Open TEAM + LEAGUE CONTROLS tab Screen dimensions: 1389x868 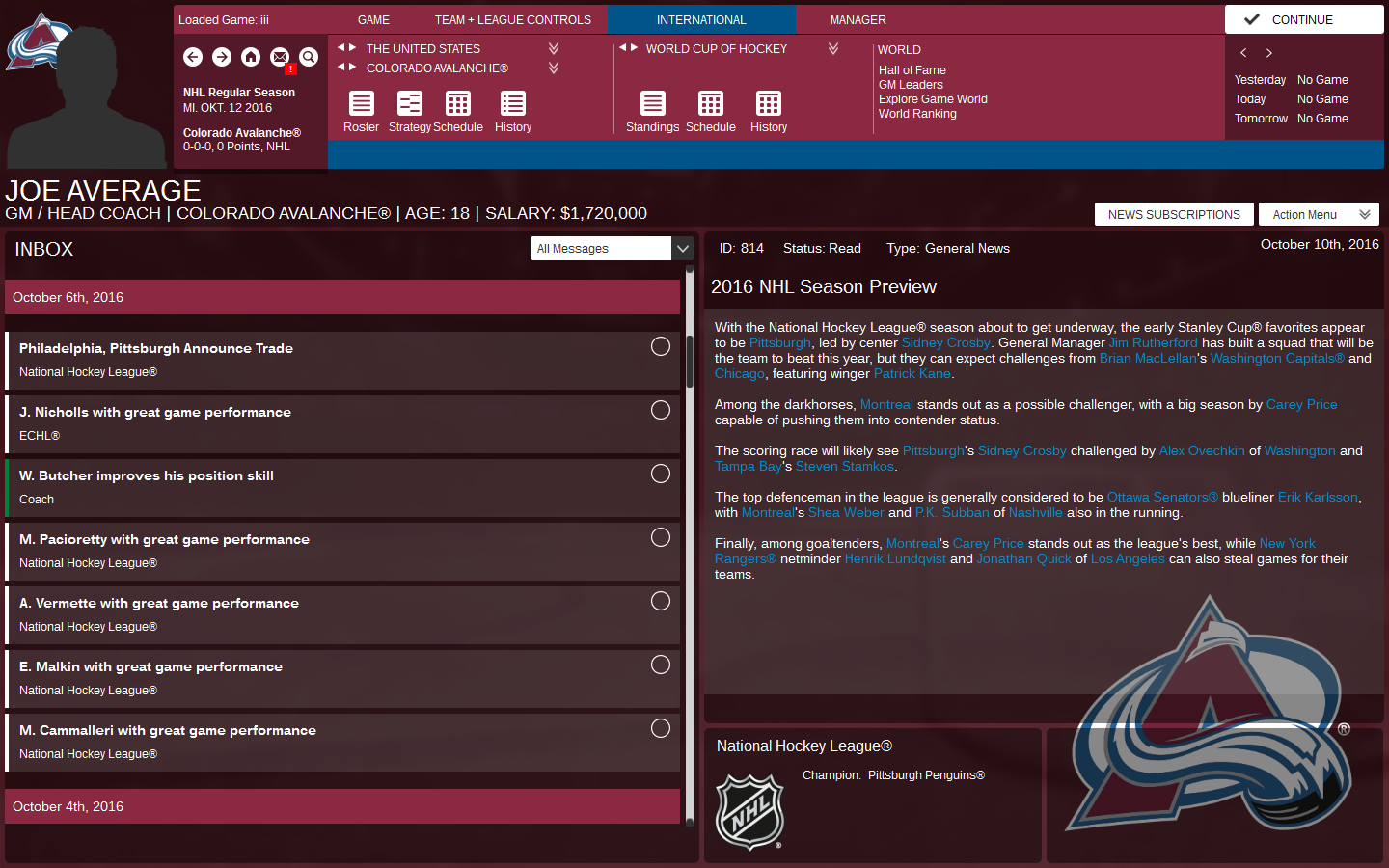513,20
